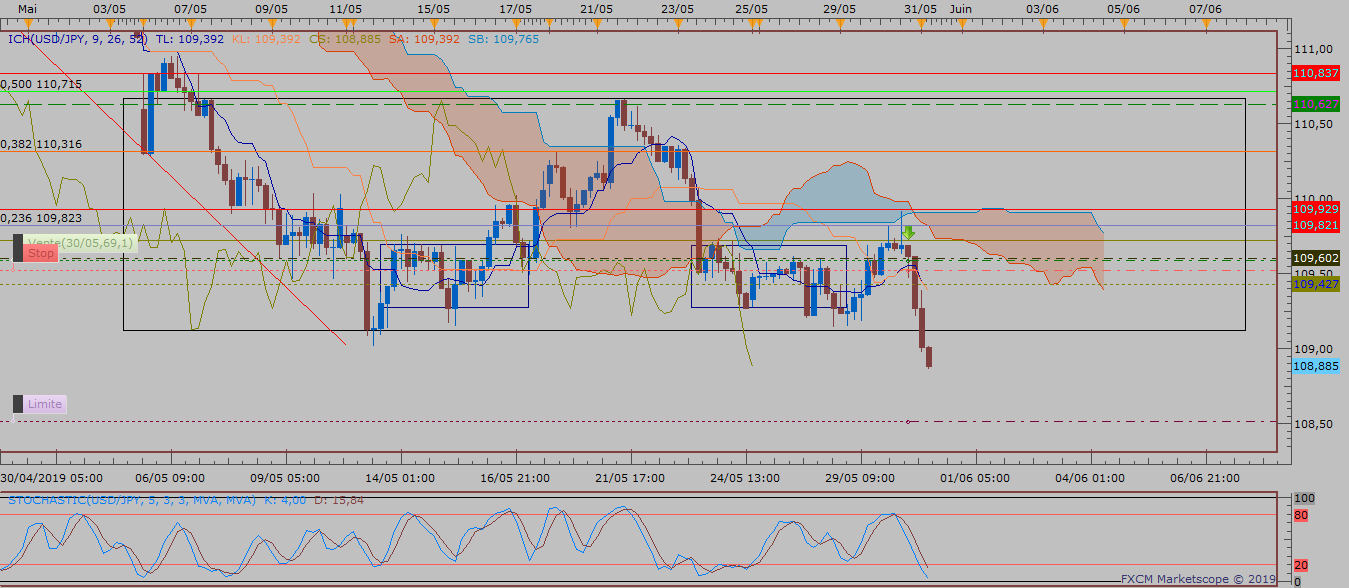
Task: Click the orange event marker under 03/06
Action: tap(1042, 22)
